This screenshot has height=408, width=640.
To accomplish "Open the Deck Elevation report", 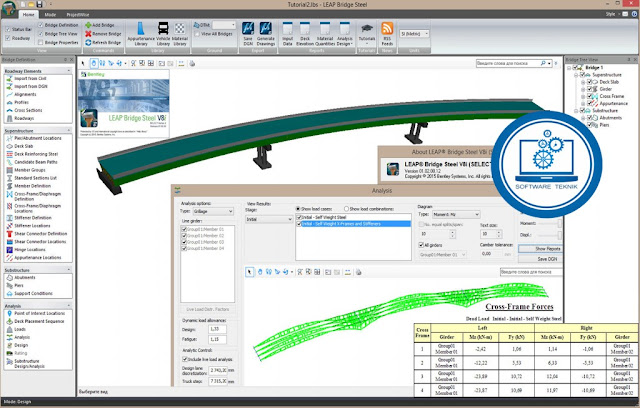I will pos(305,33).
